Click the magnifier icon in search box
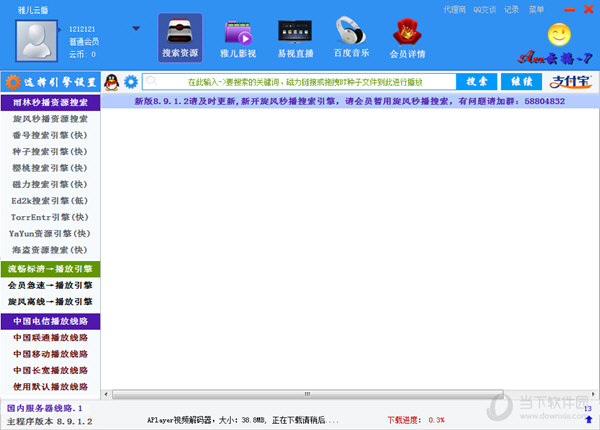 (x=151, y=81)
